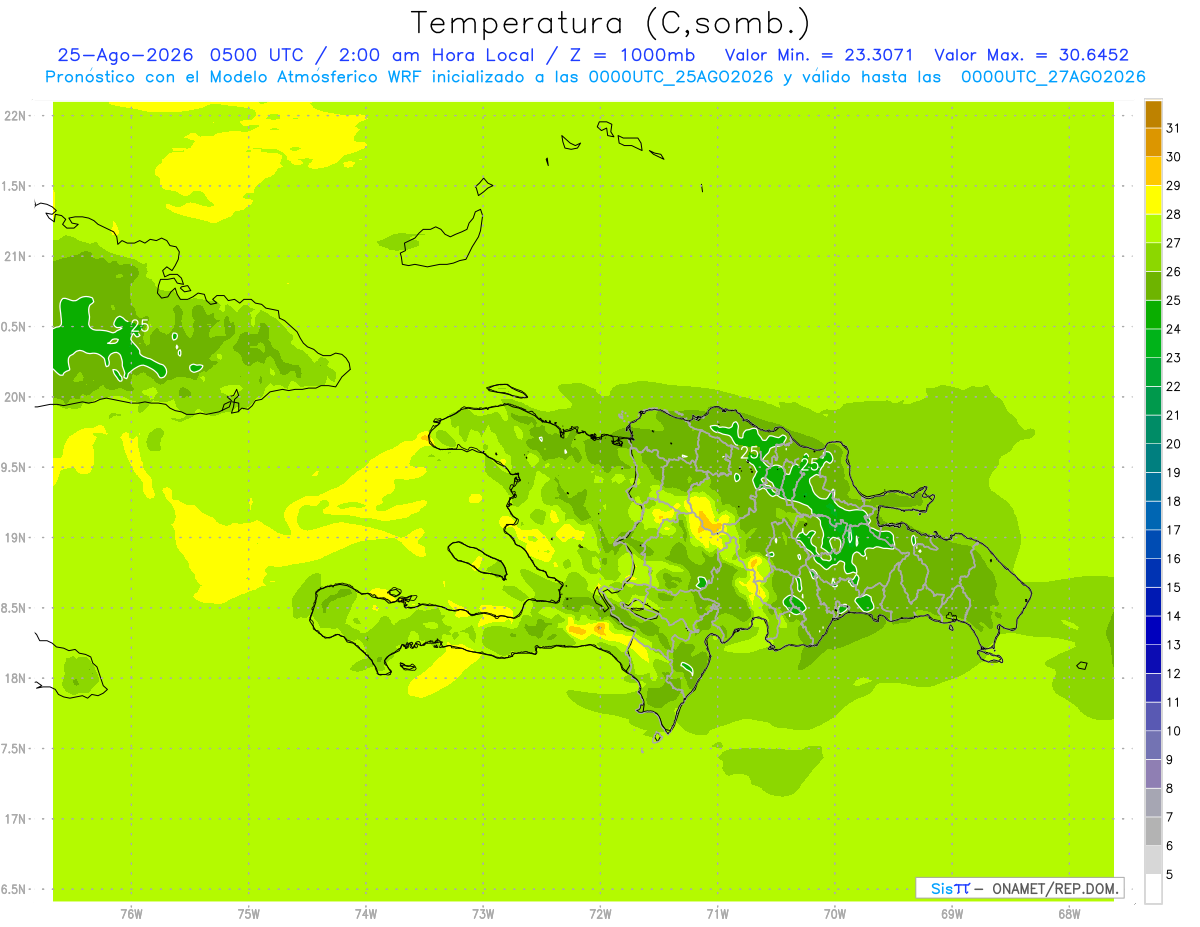
Task: Pick the lime colorbar segment between 27 and 28
Action: click(x=1153, y=229)
